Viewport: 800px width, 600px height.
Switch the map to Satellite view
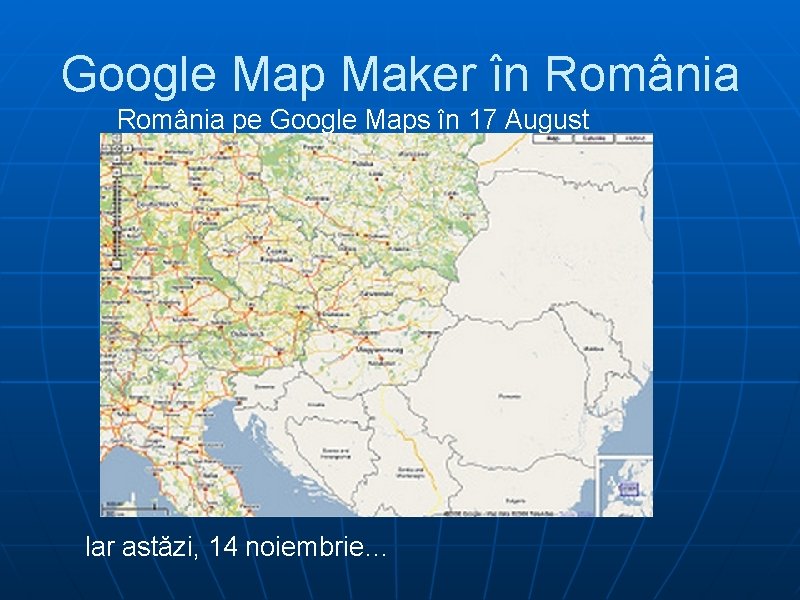(594, 138)
